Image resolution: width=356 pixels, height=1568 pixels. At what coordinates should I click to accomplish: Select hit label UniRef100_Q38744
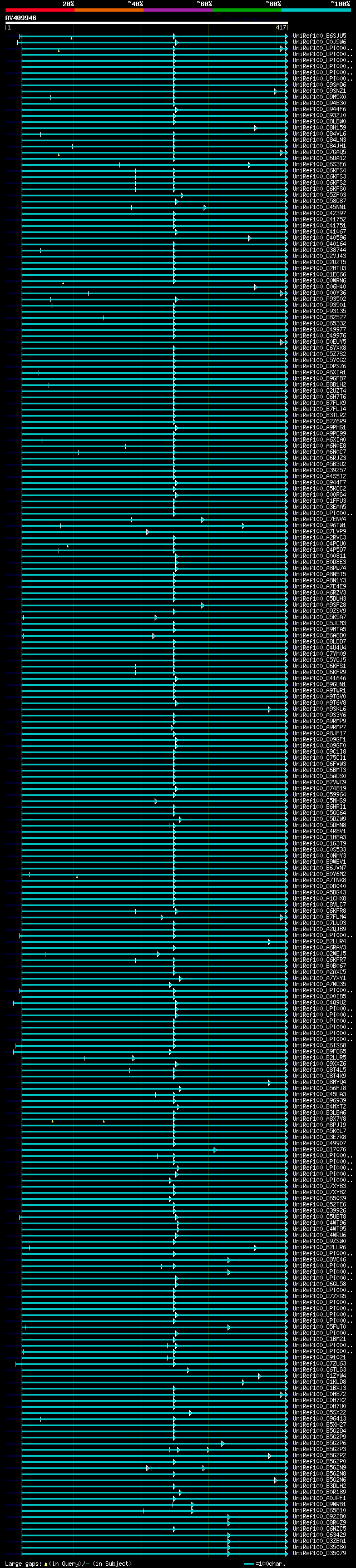click(x=319, y=250)
